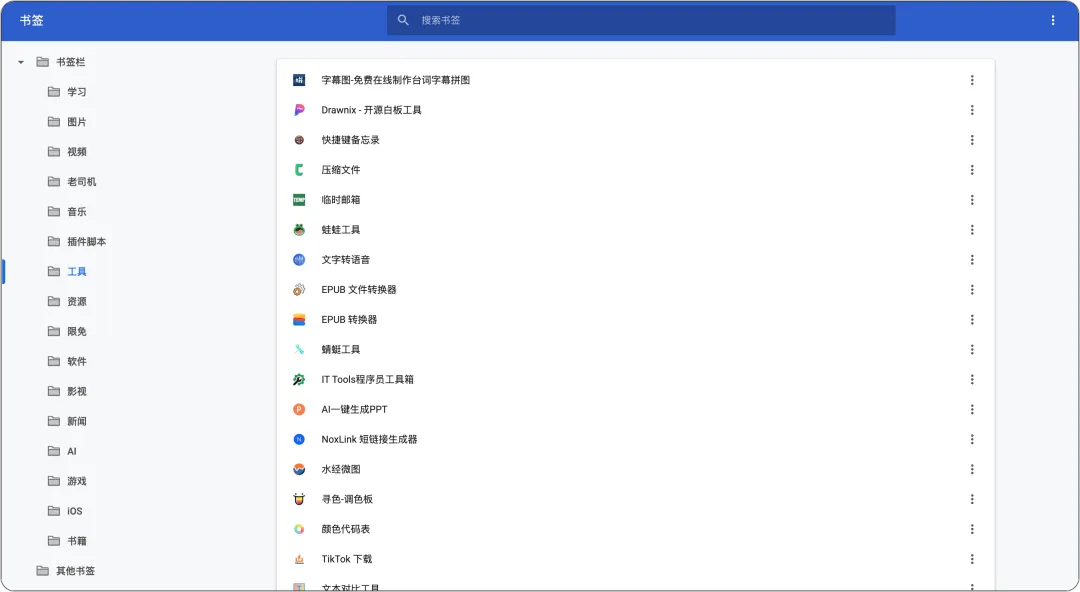Open the 字幕图-免费在线制作台词字幕拼图 bookmark

click(x=395, y=80)
